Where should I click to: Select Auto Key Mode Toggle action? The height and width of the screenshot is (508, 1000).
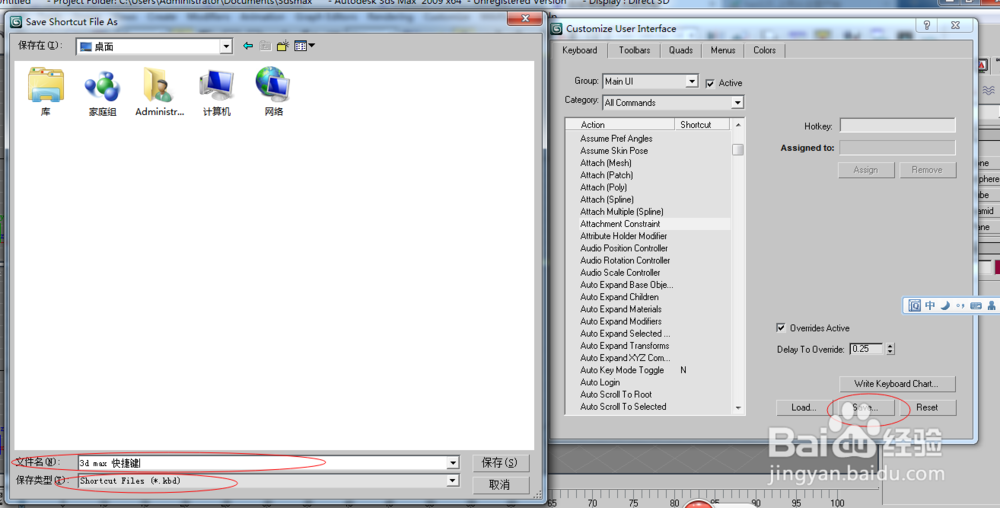coord(622,370)
